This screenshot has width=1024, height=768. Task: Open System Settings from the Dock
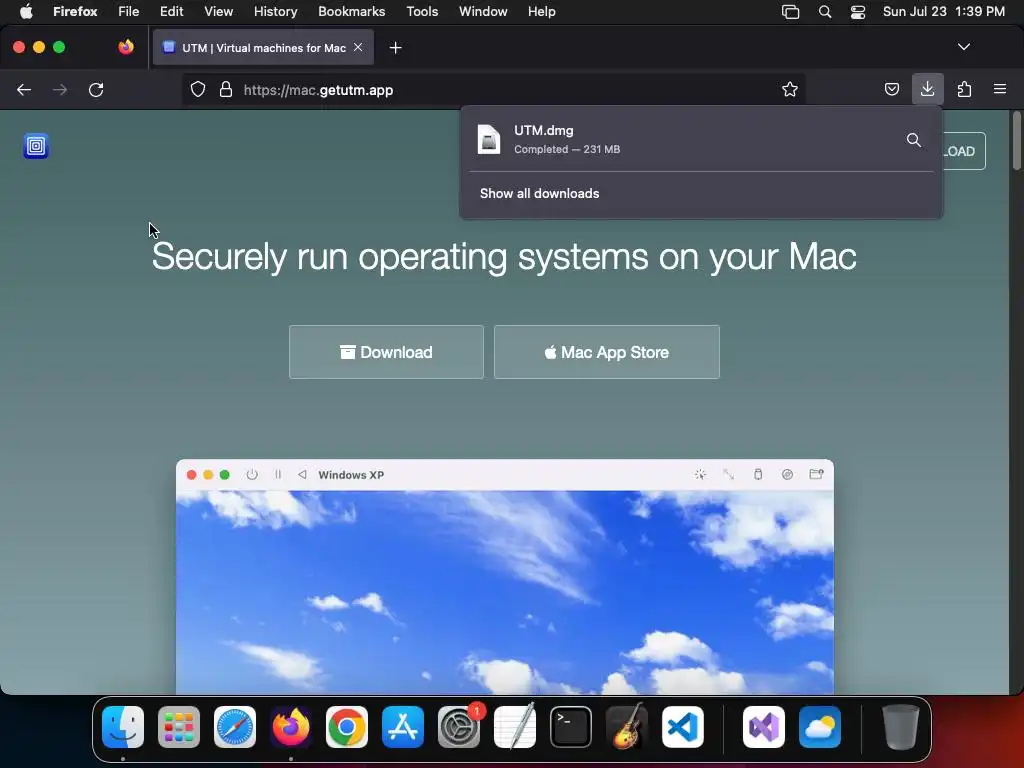coord(458,727)
